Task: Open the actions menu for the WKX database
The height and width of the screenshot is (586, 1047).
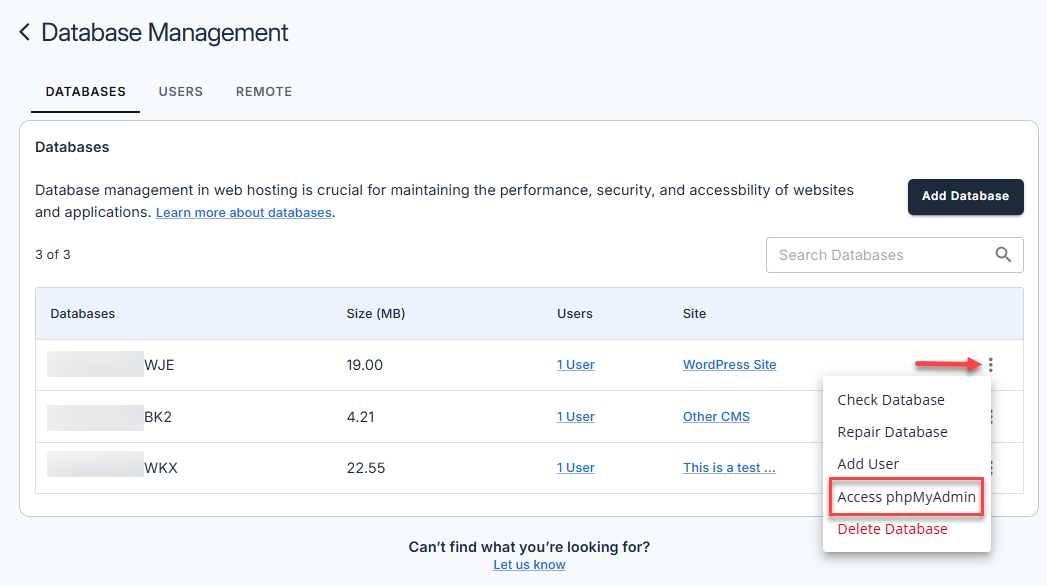Action: (x=989, y=467)
